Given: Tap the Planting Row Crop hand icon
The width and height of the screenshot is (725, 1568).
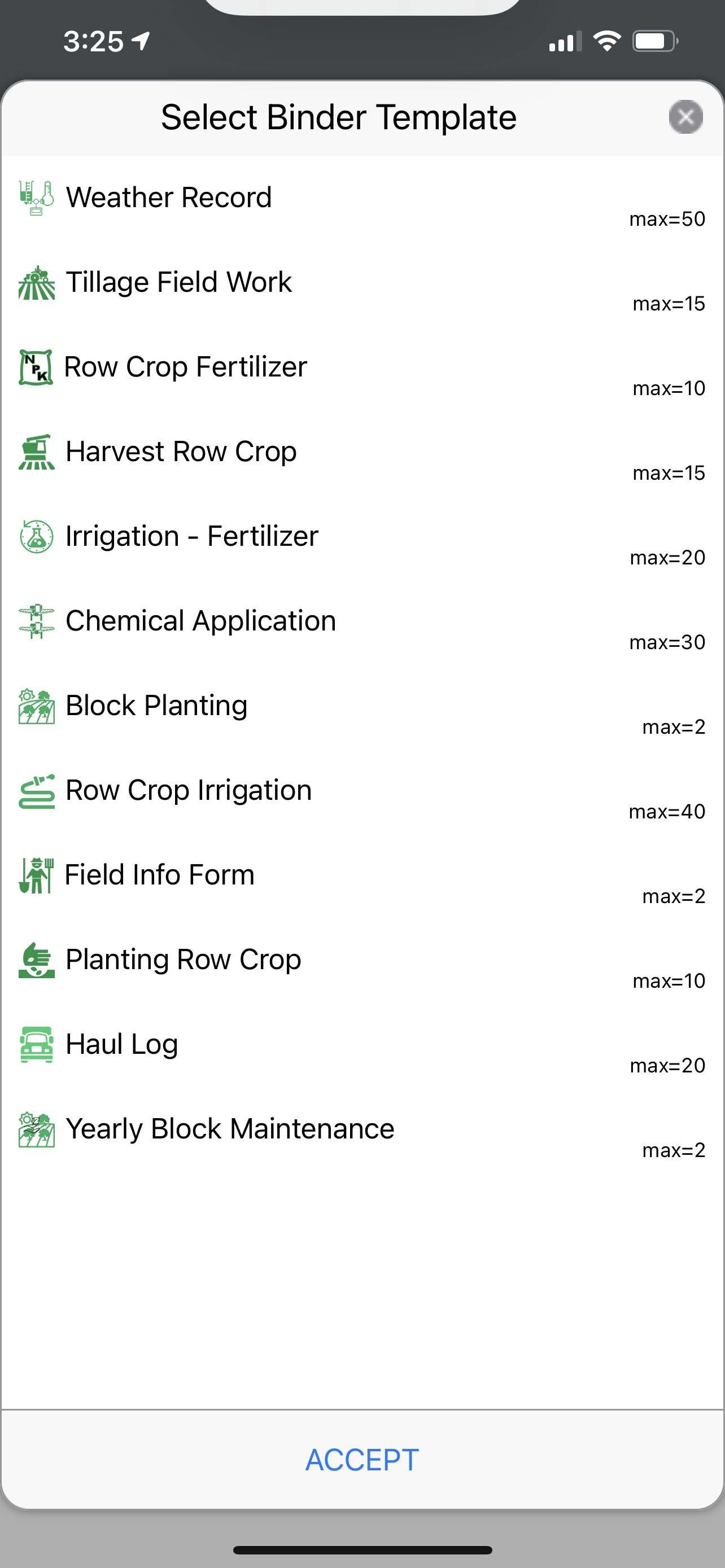Looking at the screenshot, I should click(x=36, y=960).
